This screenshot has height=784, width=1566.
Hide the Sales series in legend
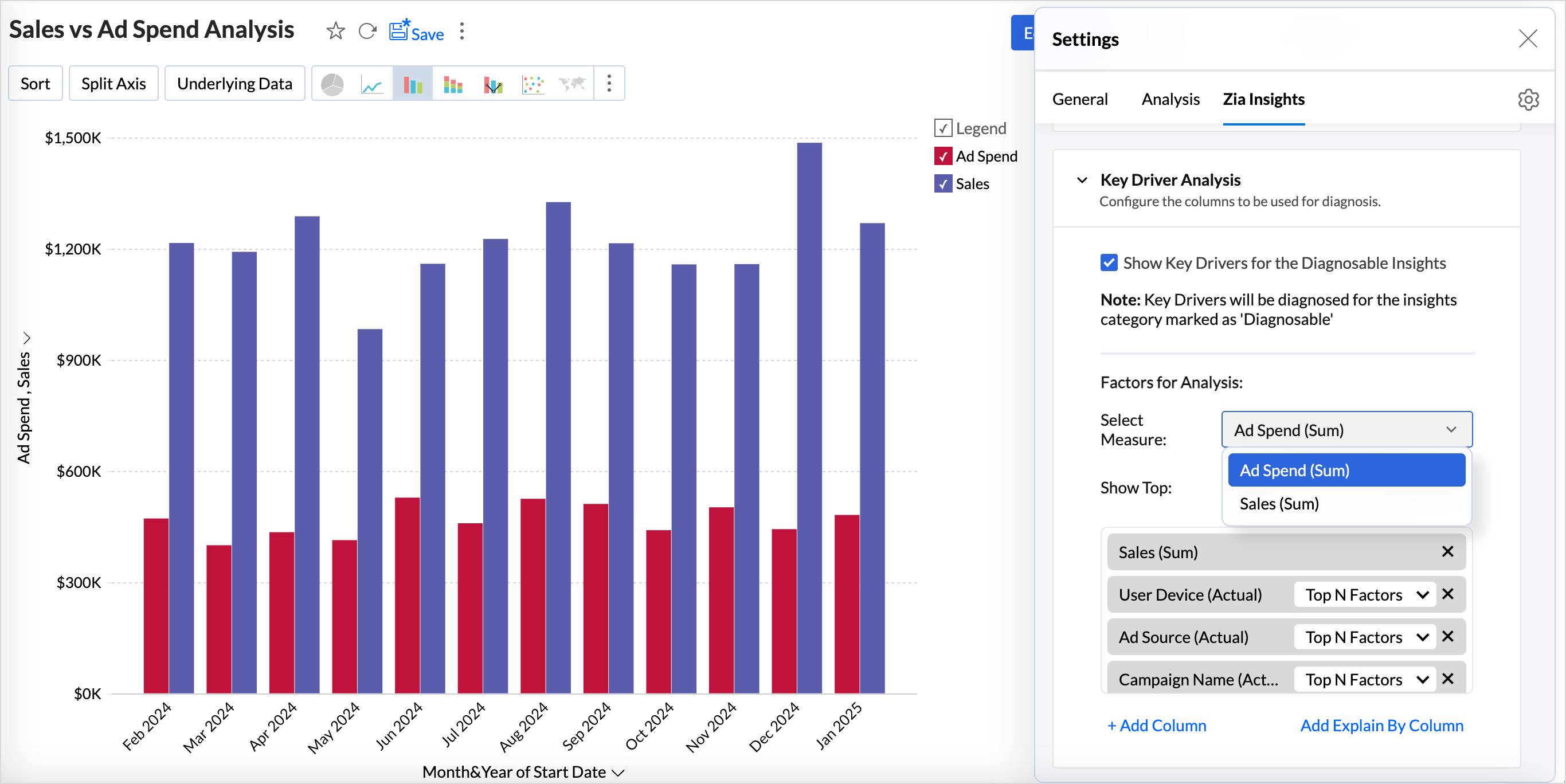[942, 183]
